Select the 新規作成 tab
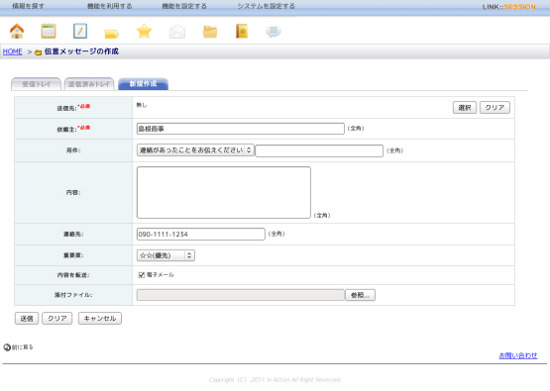 click(143, 84)
